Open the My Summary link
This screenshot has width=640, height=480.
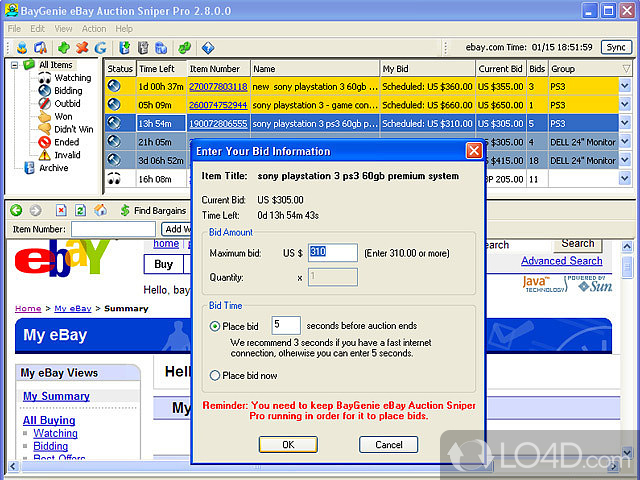click(x=56, y=396)
